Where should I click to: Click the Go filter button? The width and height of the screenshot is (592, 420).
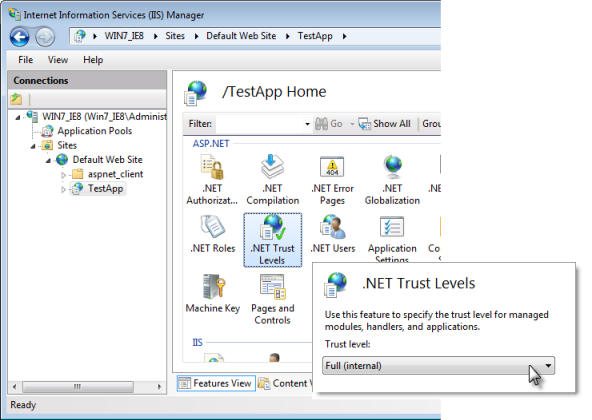pyautogui.click(x=329, y=124)
